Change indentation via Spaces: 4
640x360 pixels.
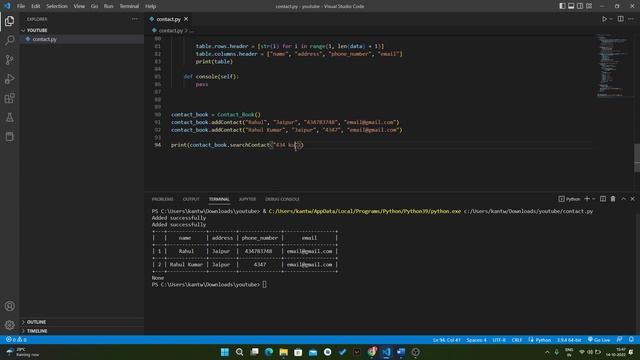point(476,340)
